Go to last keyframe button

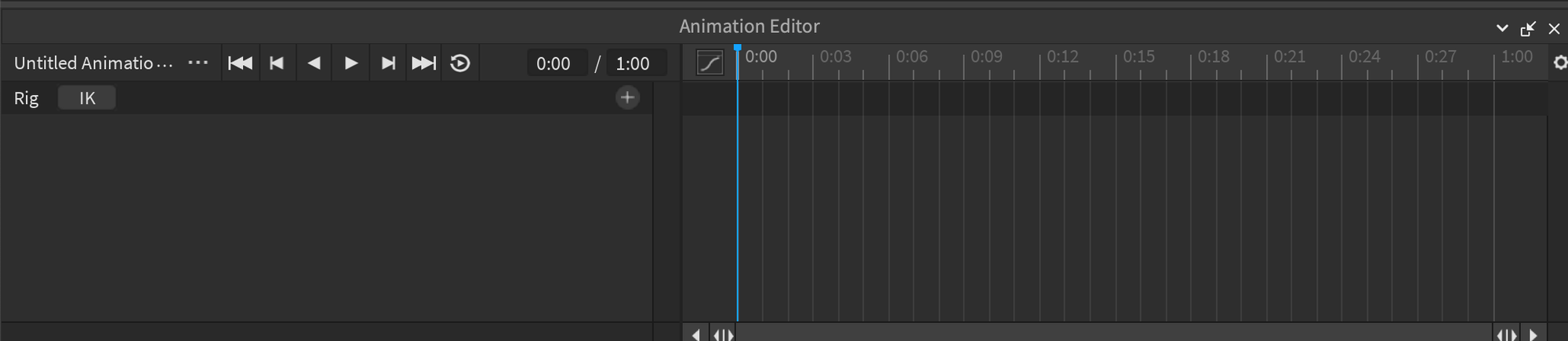tap(424, 63)
